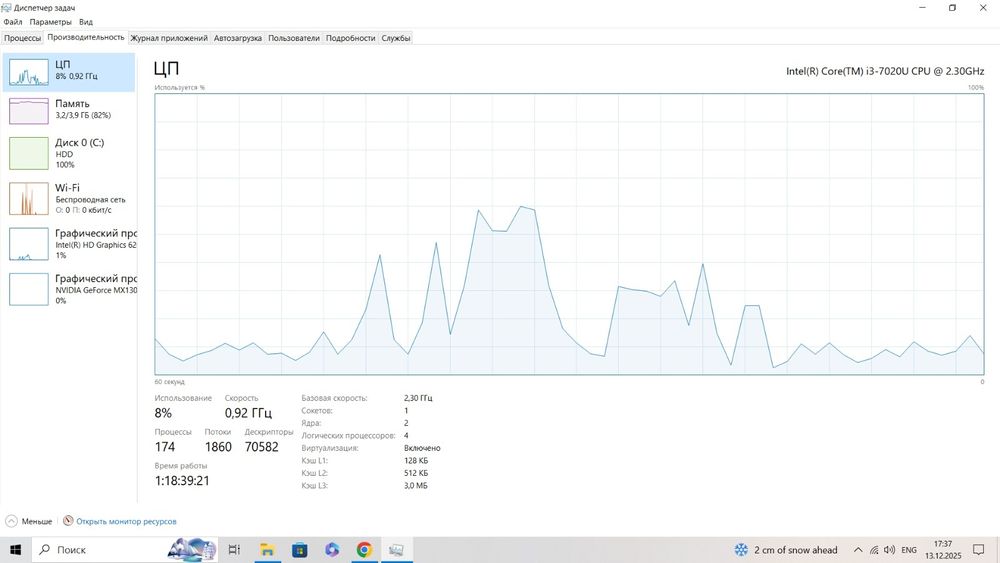1000x563 pixels.
Task: Click the ENG language indicator
Action: 909,550
